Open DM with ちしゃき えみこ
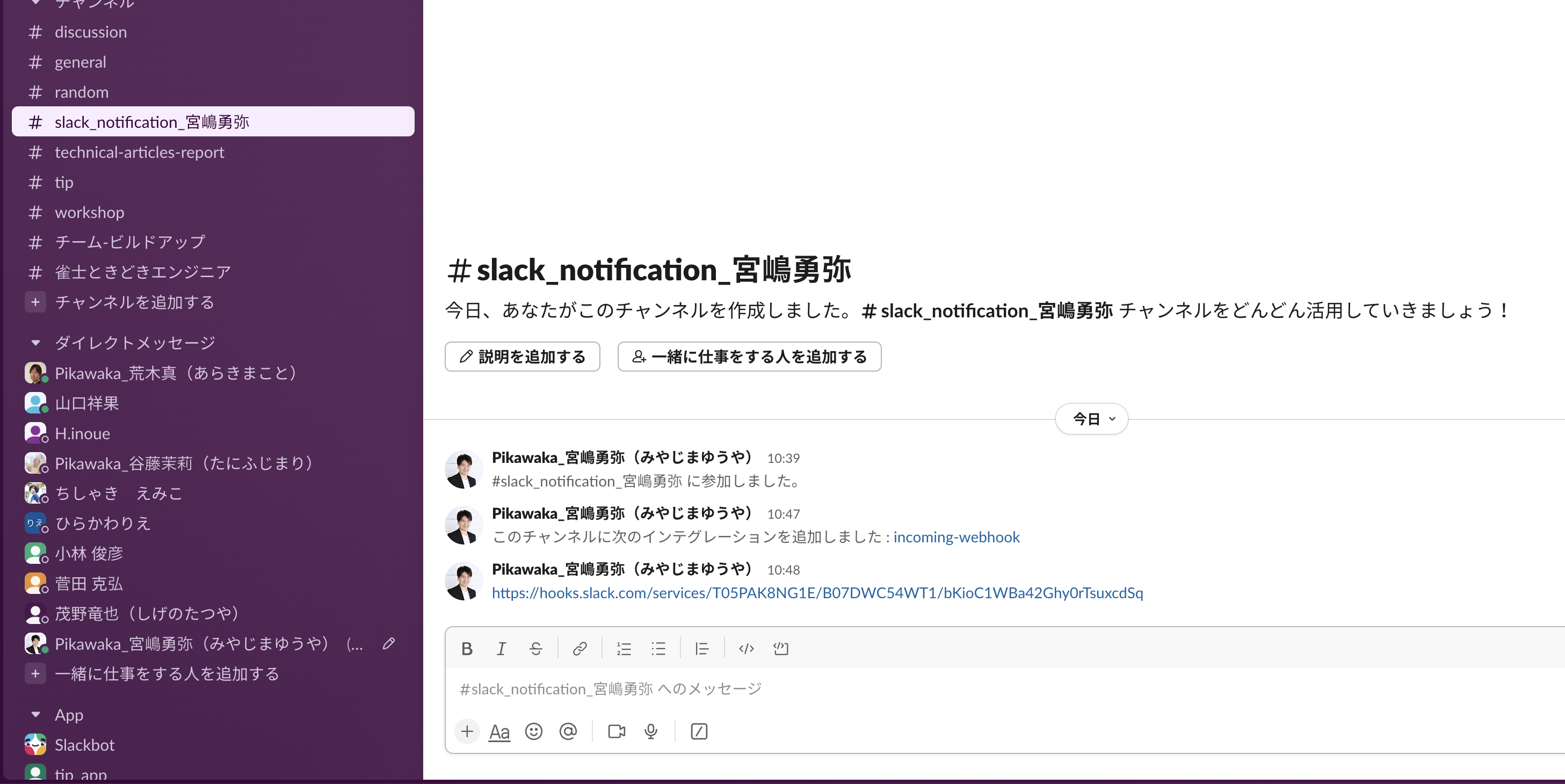This screenshot has width=1565, height=784. tap(213, 492)
